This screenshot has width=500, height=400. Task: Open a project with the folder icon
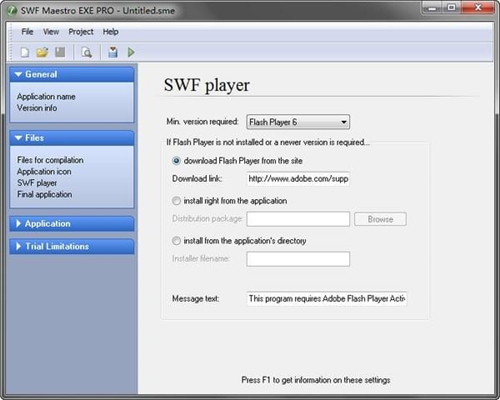point(42,52)
